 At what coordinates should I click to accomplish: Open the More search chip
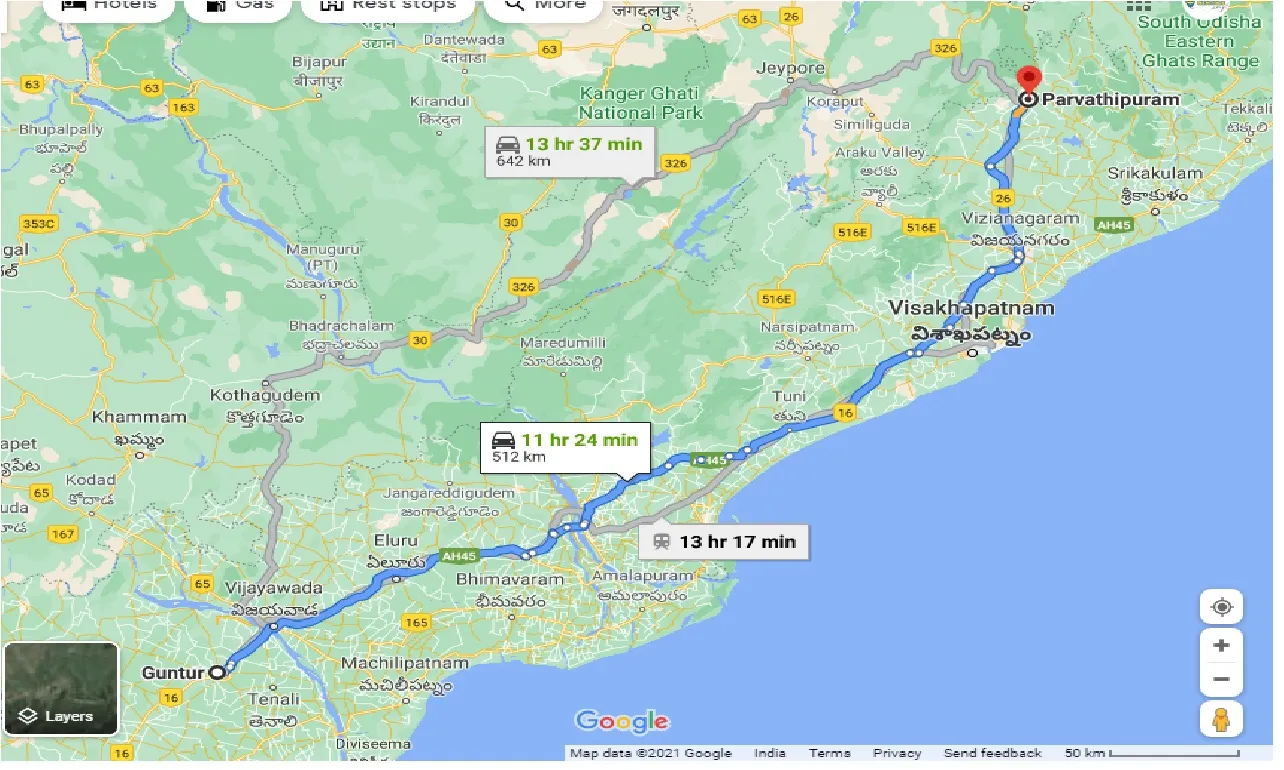click(x=545, y=6)
